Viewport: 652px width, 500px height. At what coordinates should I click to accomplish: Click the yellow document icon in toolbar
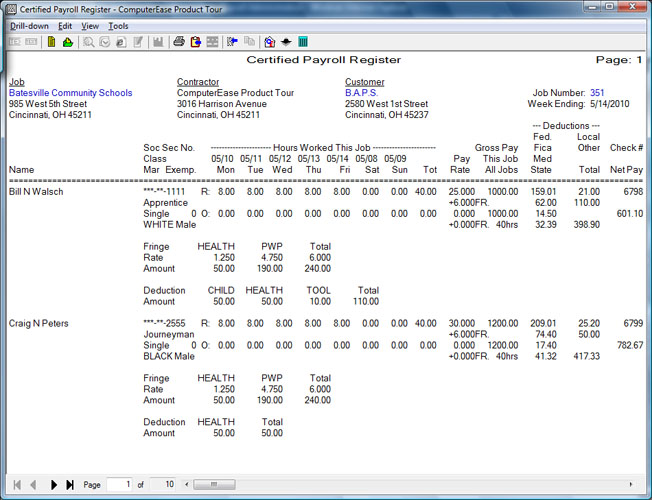50,42
